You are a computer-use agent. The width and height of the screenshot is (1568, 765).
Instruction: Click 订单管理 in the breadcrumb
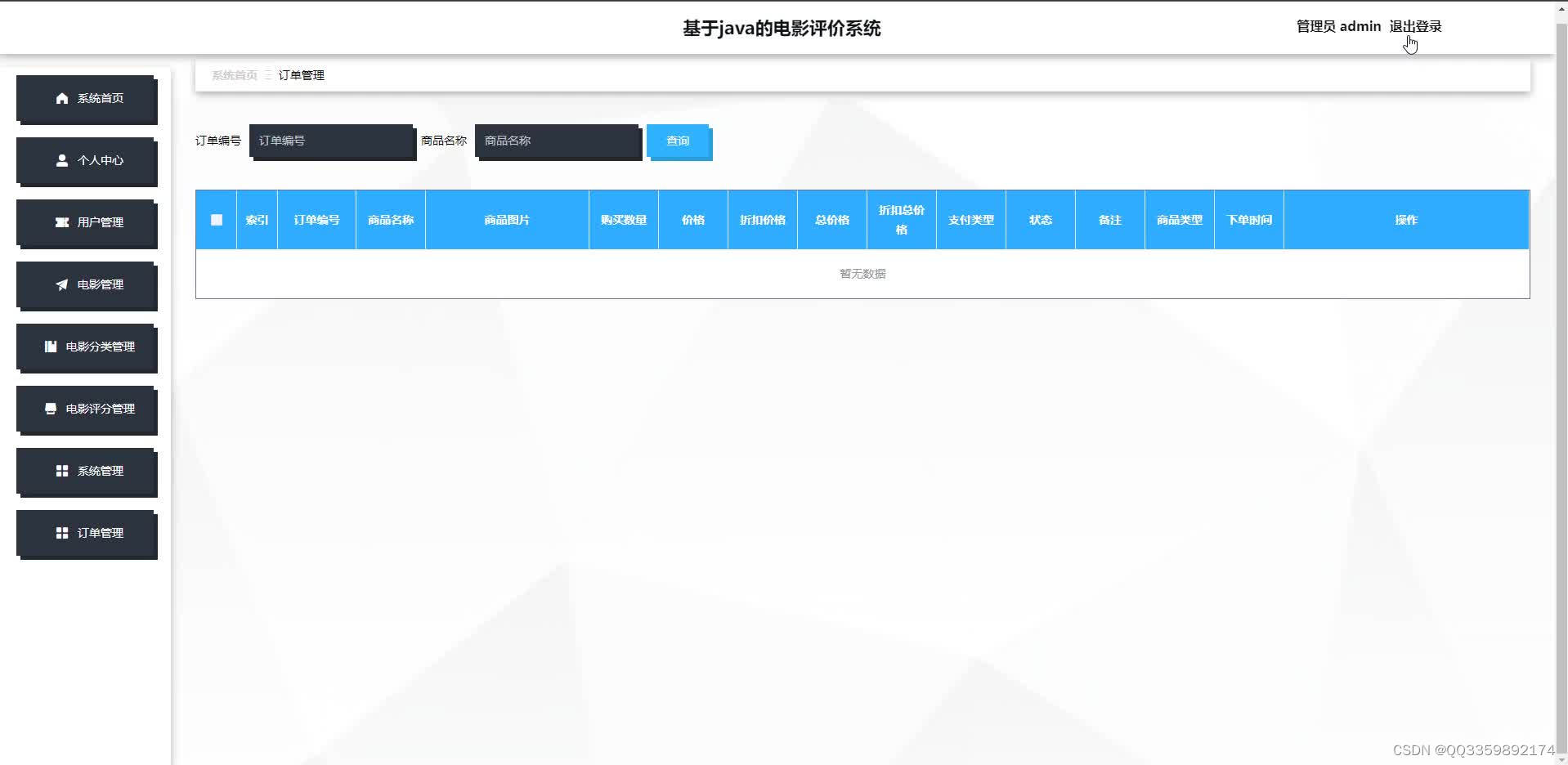coord(302,75)
